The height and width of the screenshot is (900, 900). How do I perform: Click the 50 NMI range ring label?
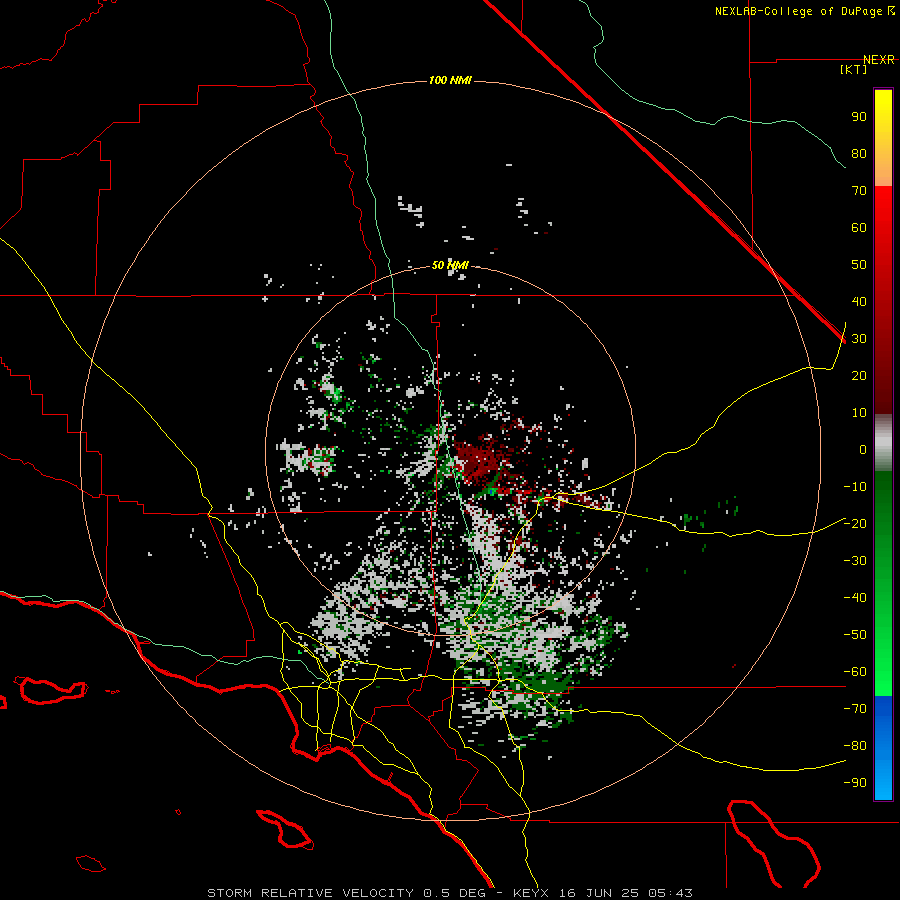point(450,265)
